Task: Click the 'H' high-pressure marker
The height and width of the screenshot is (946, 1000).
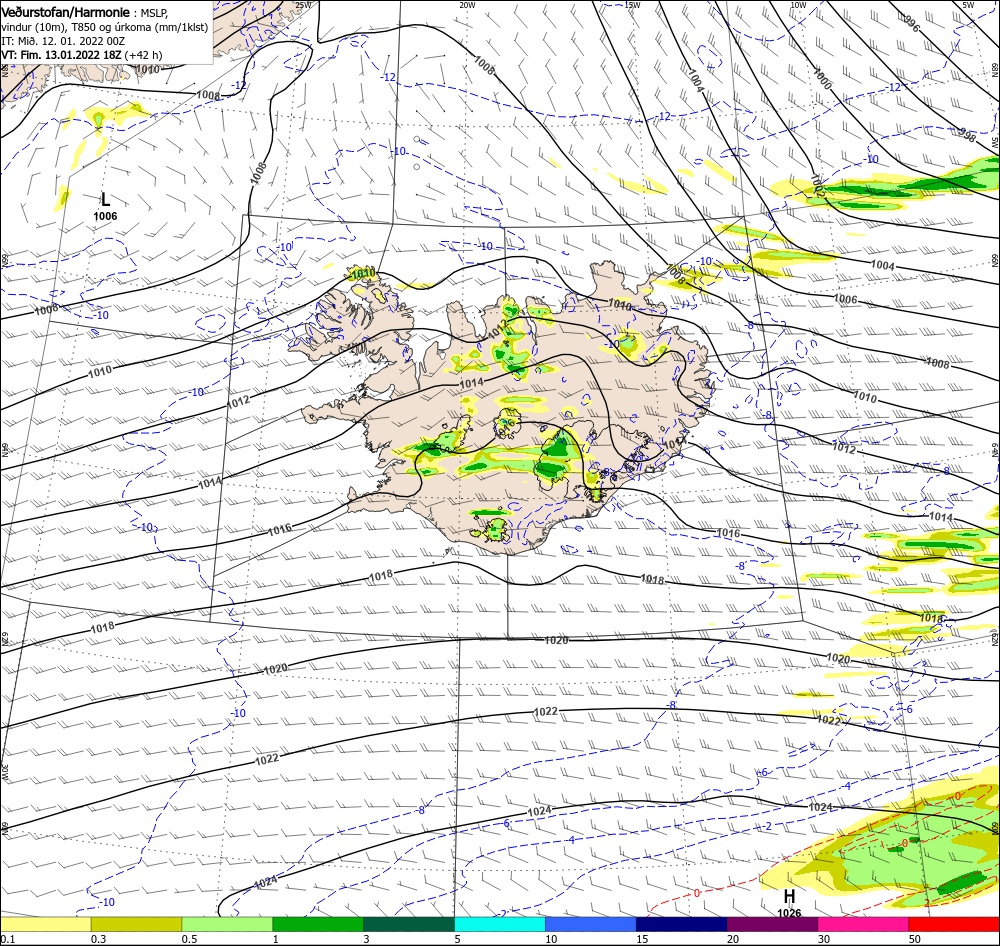Action: [x=789, y=896]
